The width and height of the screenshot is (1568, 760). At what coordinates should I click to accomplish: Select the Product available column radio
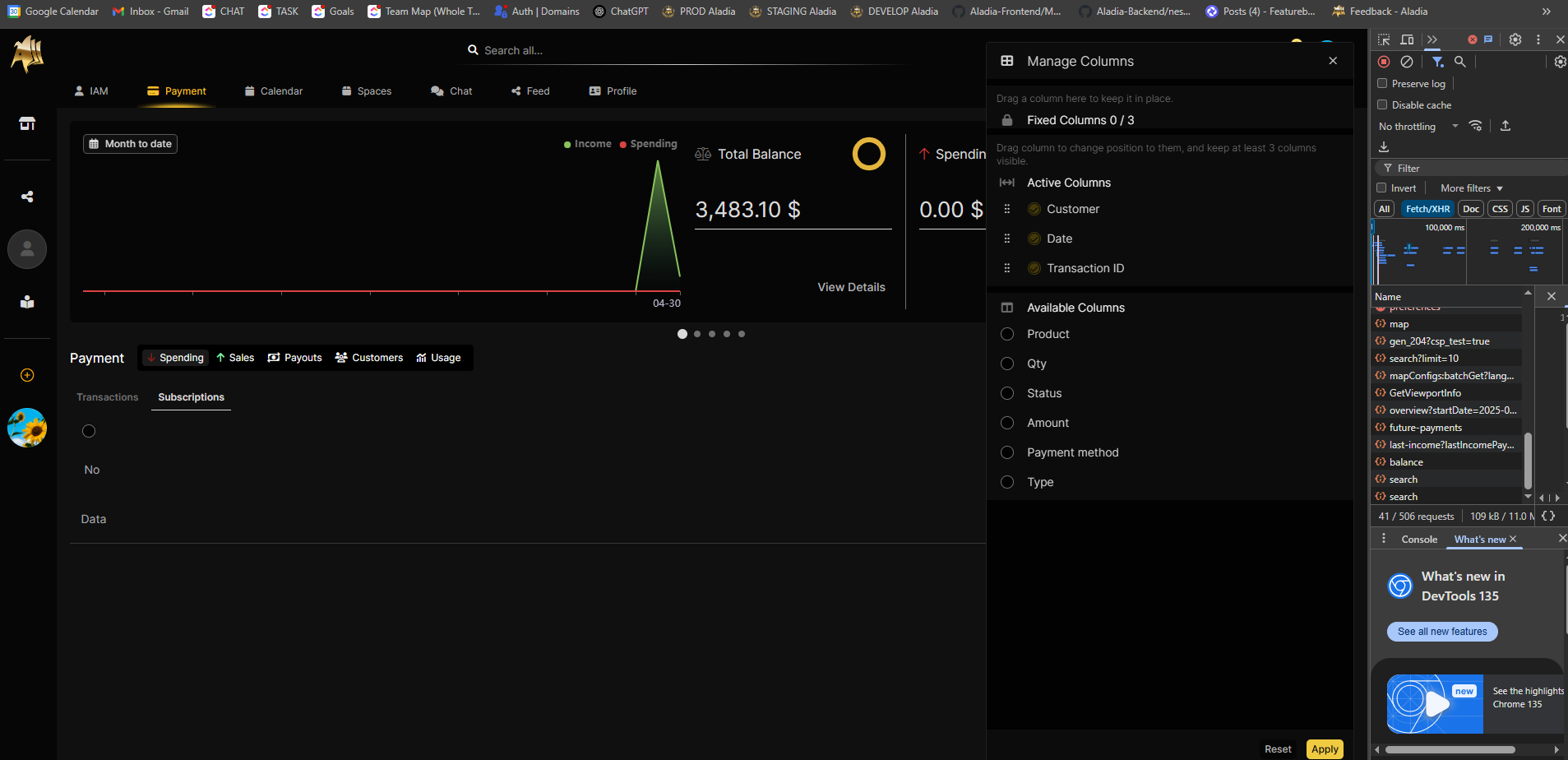pos(1007,334)
